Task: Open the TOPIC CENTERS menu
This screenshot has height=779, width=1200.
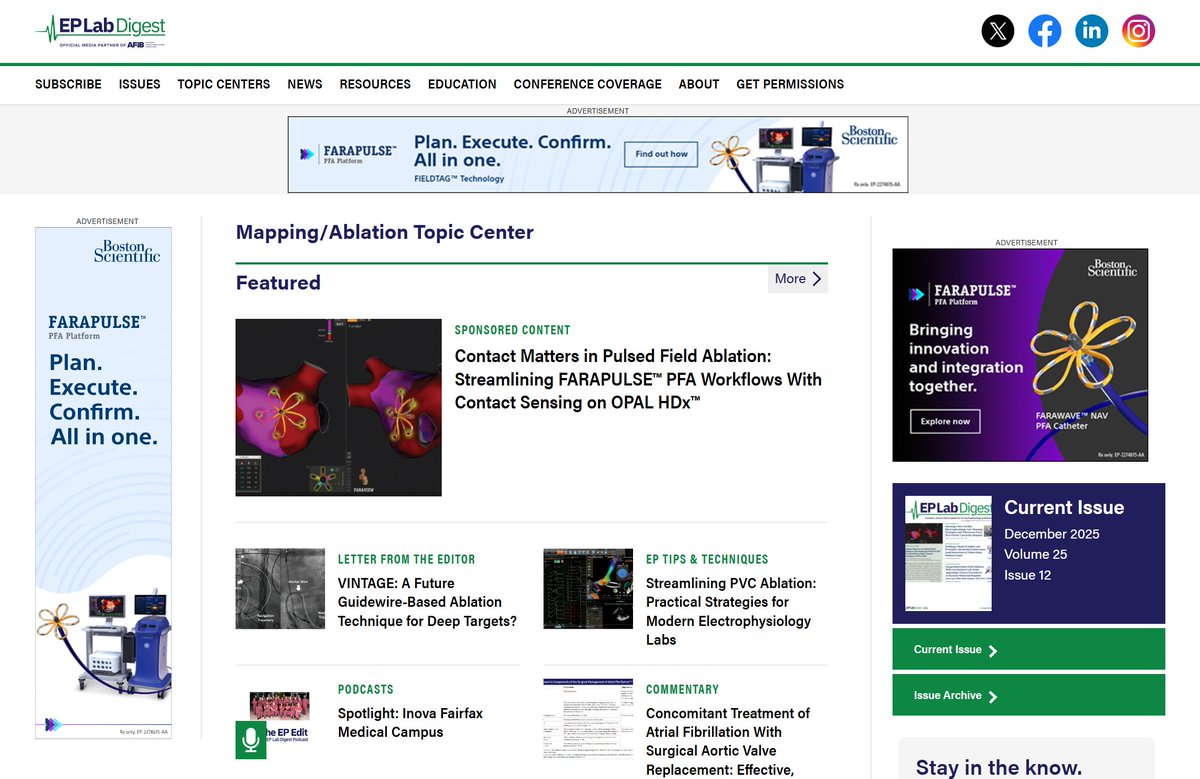Action: (x=224, y=84)
